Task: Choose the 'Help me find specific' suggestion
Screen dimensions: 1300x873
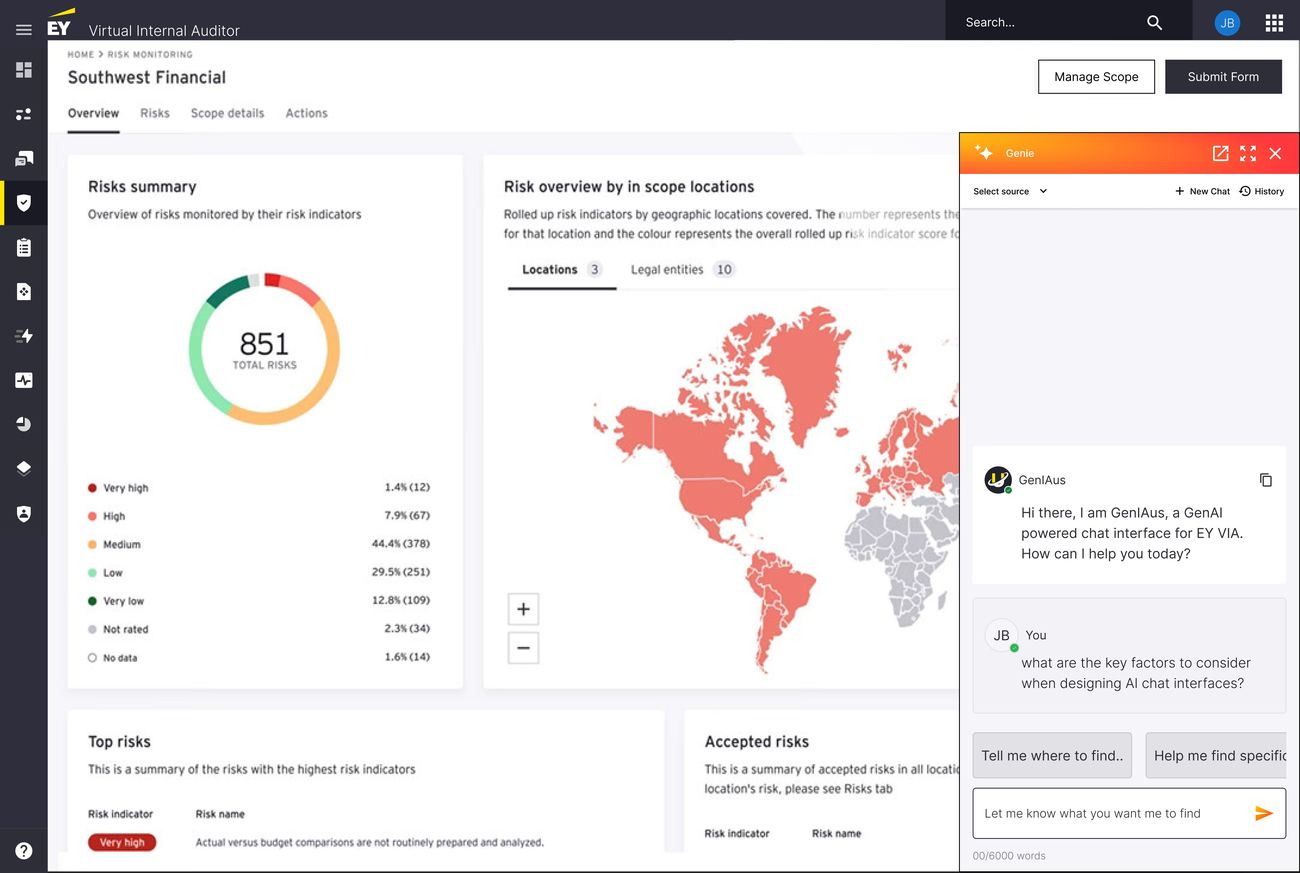Action: point(1216,755)
